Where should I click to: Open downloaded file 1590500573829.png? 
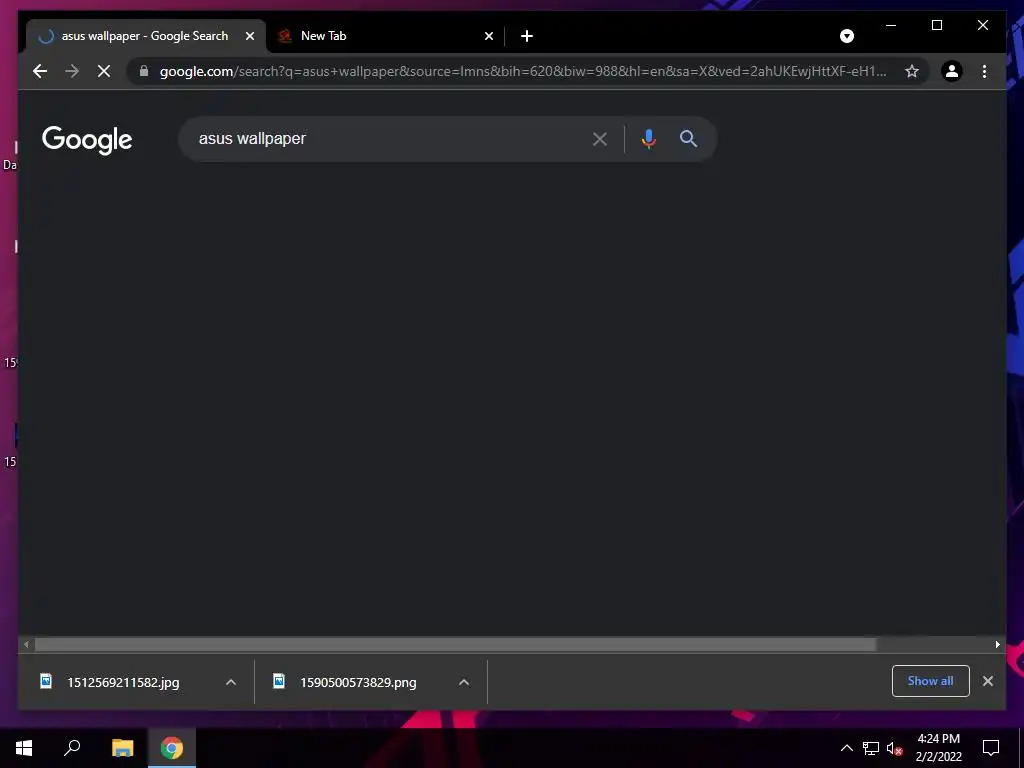[x=358, y=682]
